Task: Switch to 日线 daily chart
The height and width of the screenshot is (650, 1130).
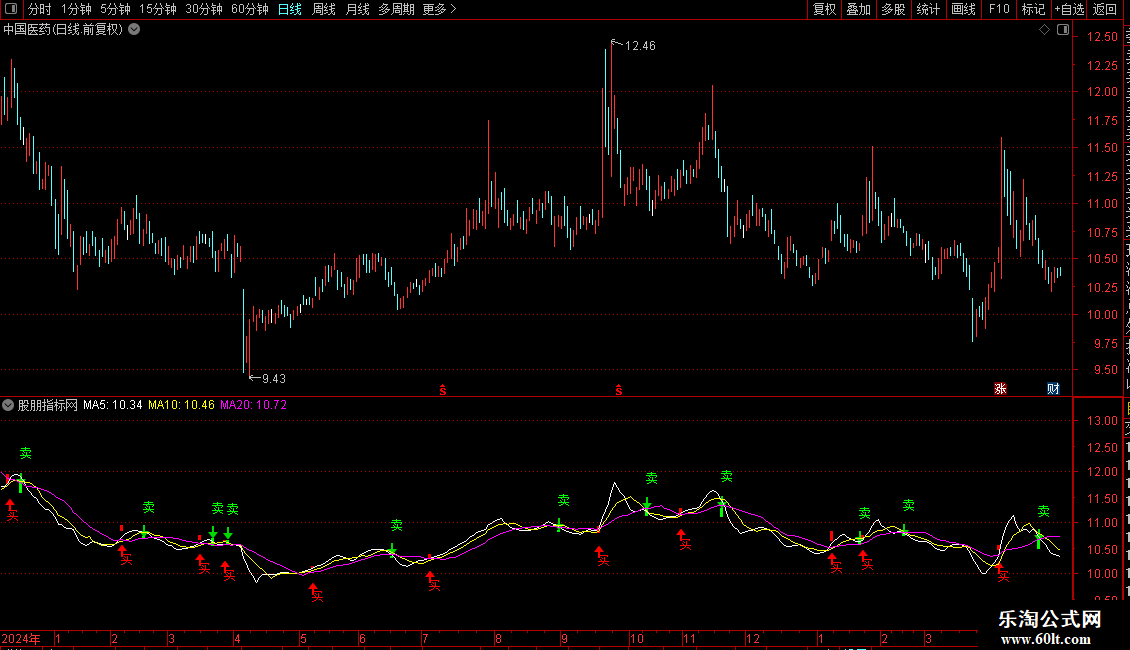Action: point(290,9)
